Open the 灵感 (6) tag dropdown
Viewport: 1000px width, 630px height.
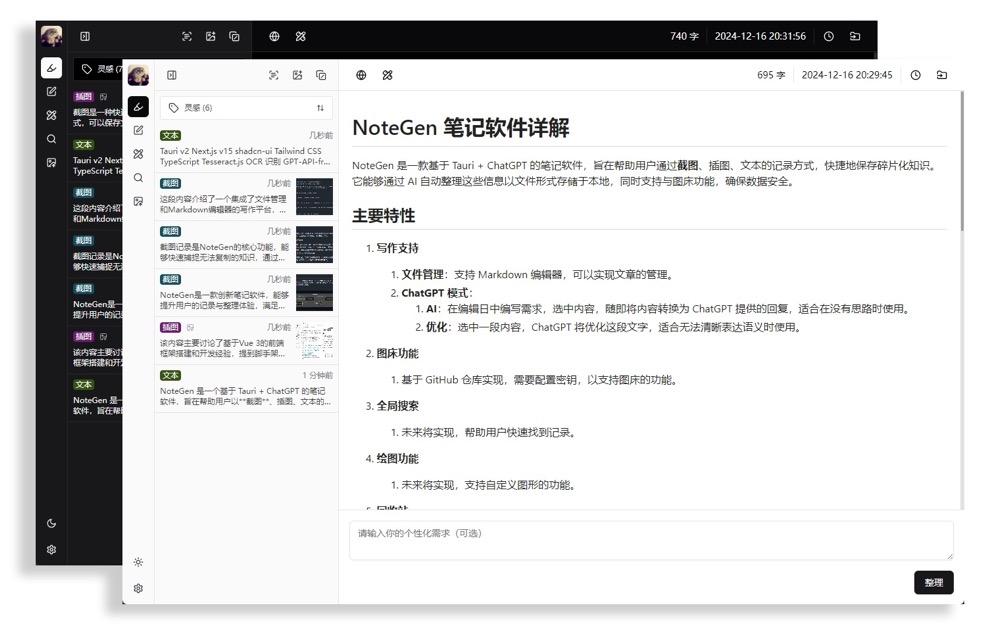click(x=200, y=108)
